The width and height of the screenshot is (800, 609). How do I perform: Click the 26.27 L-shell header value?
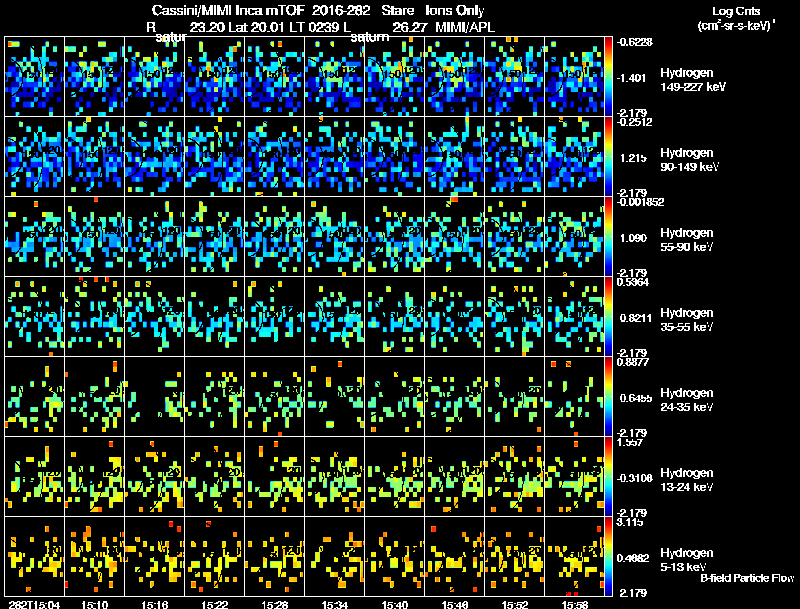click(x=410, y=27)
